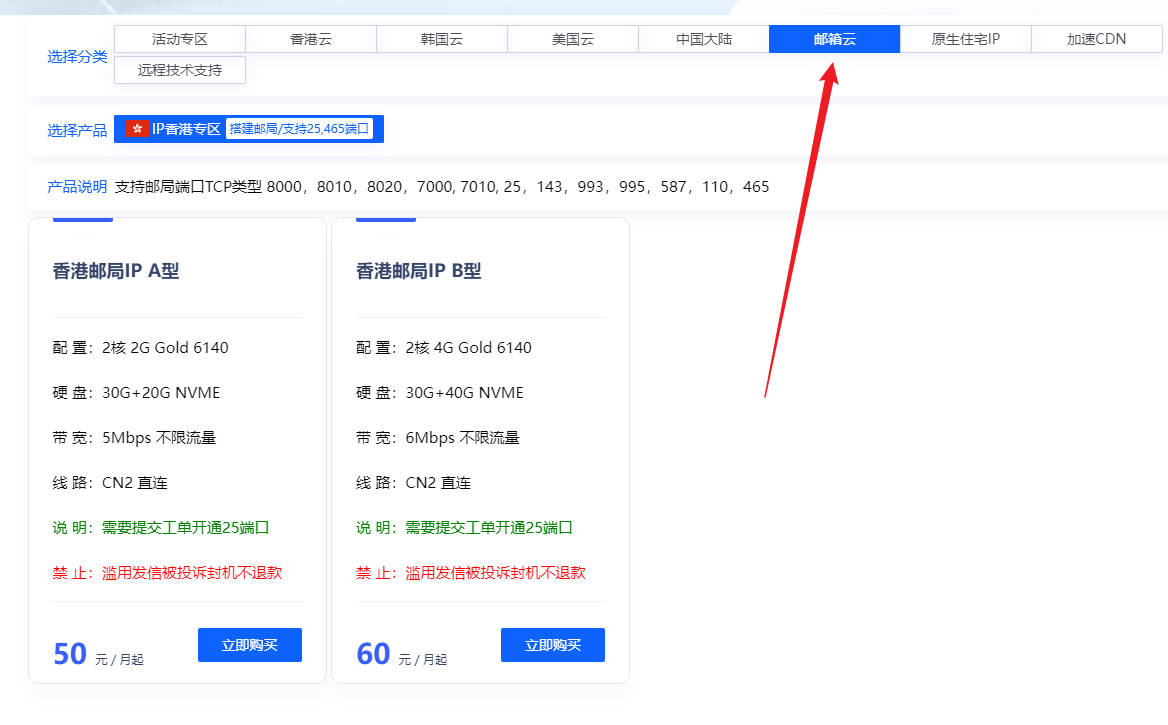Click the red 禁止 warning in B型 card
The height and width of the screenshot is (725, 1168).
click(470, 573)
